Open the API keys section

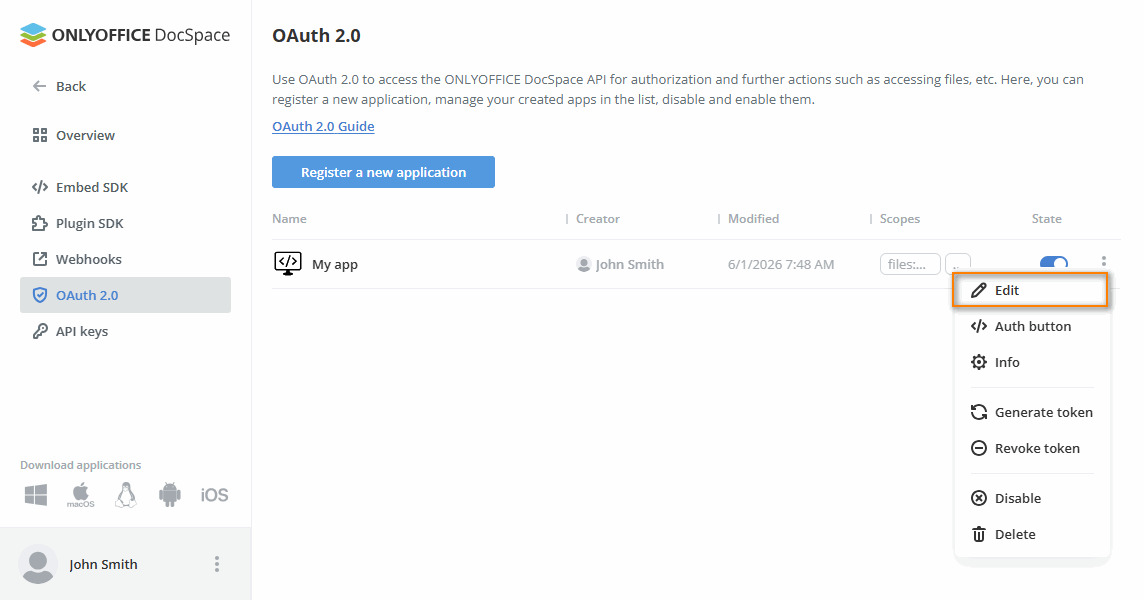point(82,331)
